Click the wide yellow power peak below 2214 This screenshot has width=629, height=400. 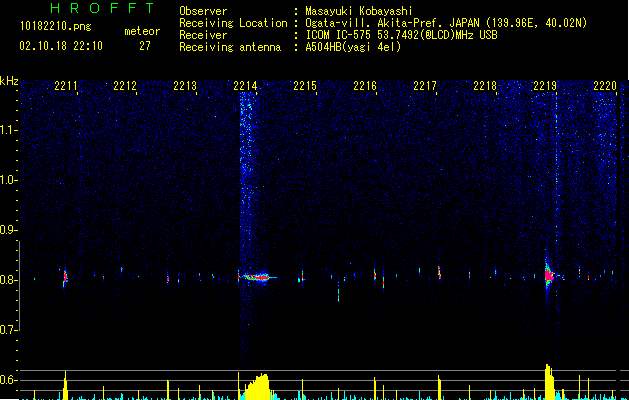click(256, 387)
